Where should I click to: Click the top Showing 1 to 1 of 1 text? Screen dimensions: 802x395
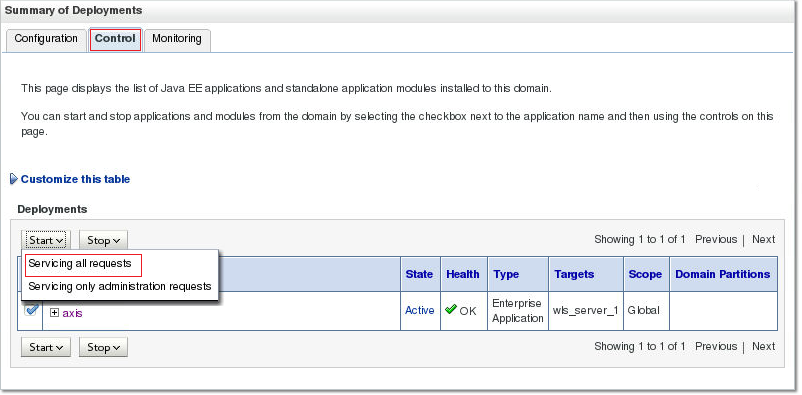[639, 239]
